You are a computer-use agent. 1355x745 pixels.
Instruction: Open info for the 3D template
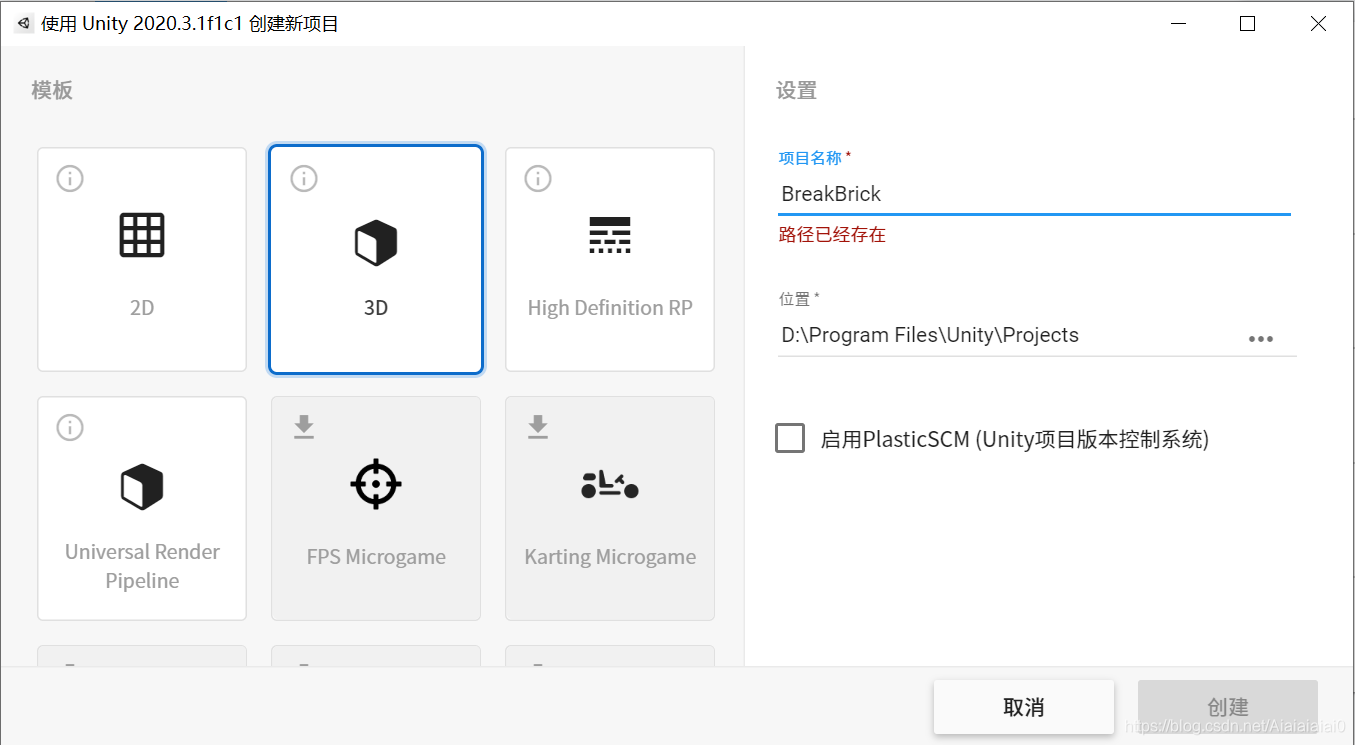click(304, 179)
